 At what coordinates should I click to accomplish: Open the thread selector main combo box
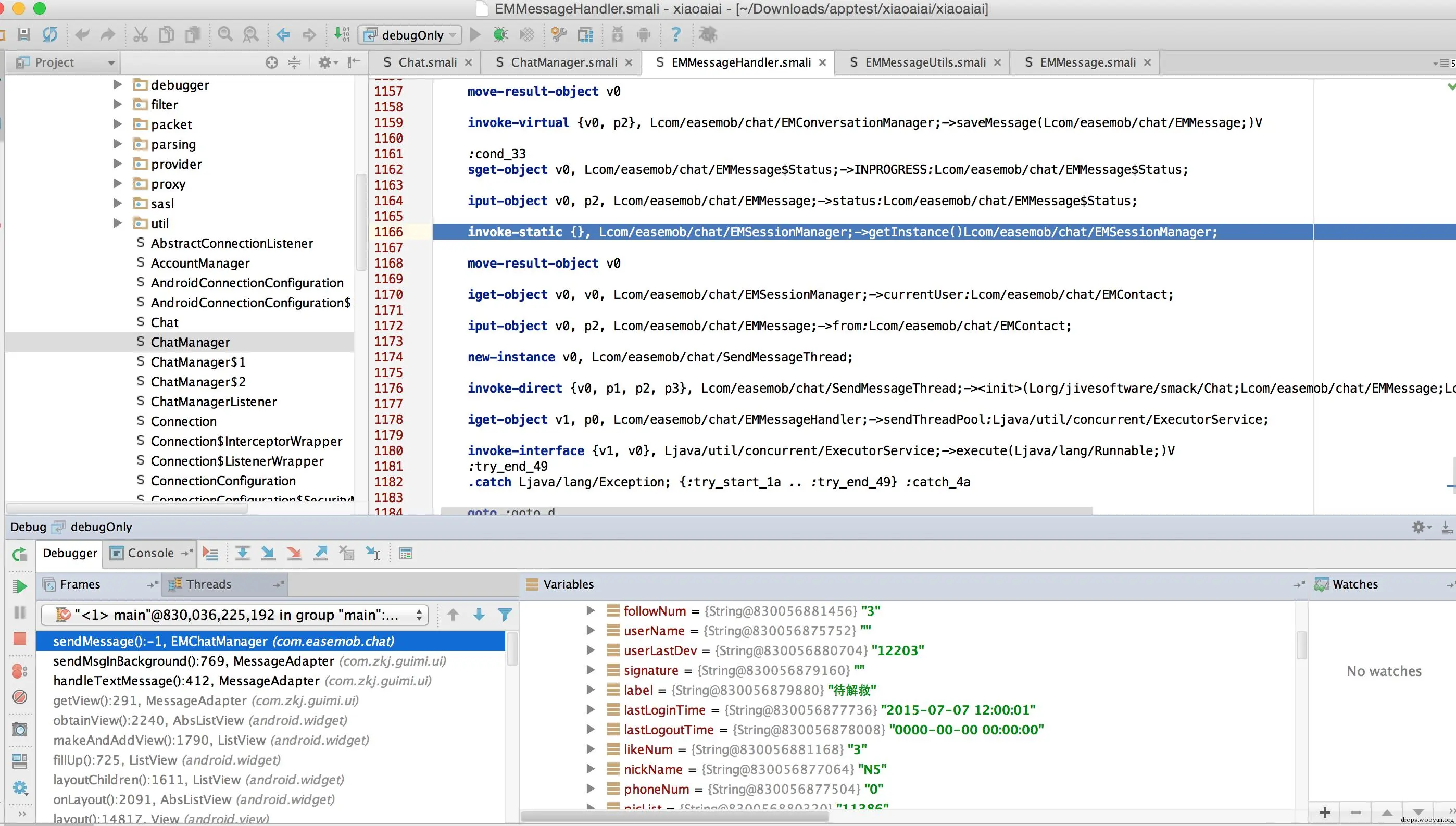(235, 615)
